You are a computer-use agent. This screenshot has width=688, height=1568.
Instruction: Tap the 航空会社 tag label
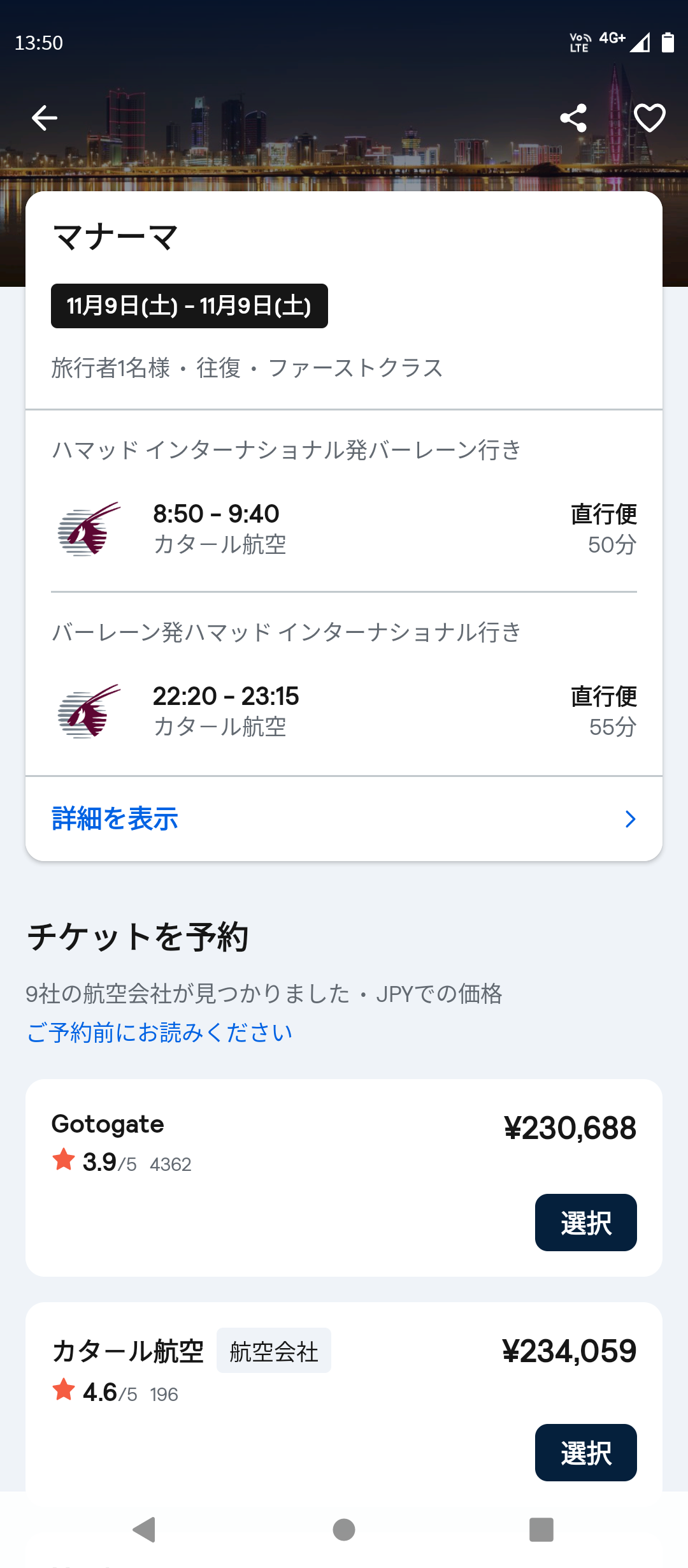pos(274,1351)
